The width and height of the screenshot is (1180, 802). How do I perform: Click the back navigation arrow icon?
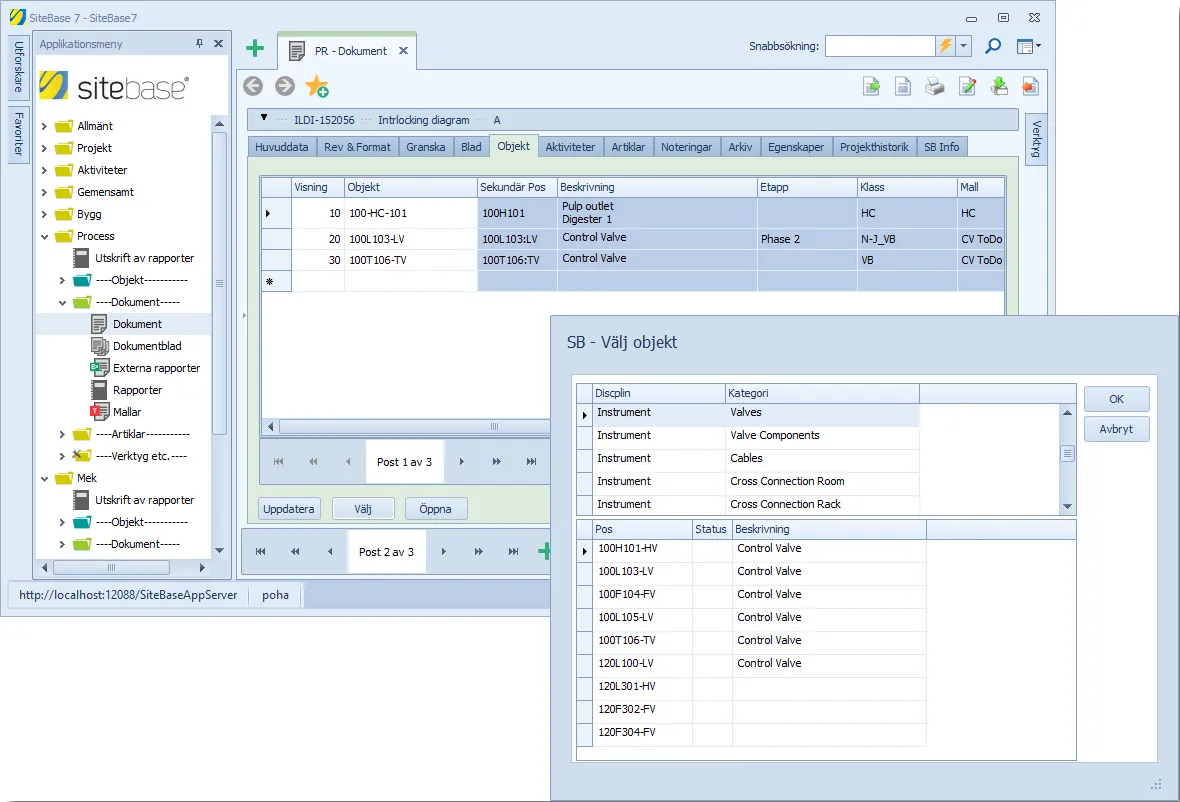[x=253, y=87]
